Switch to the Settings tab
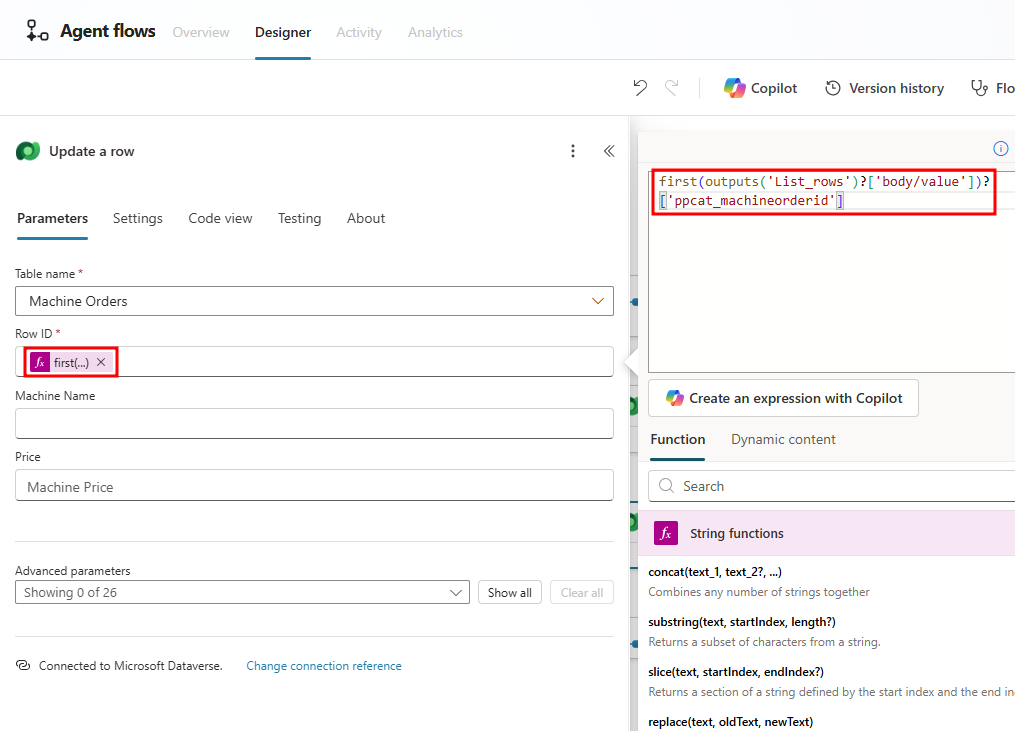1015x731 pixels. click(x=137, y=218)
